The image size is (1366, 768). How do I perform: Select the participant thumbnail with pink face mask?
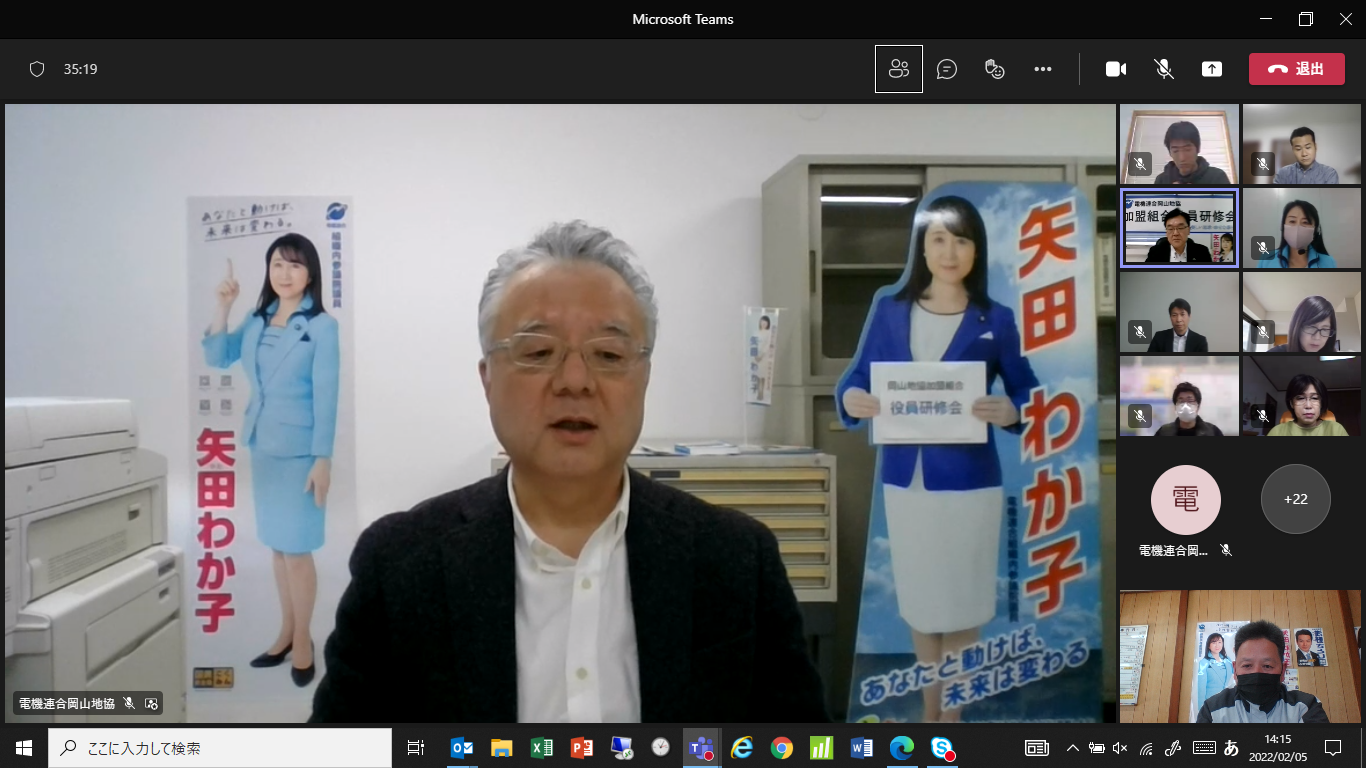click(x=1301, y=228)
